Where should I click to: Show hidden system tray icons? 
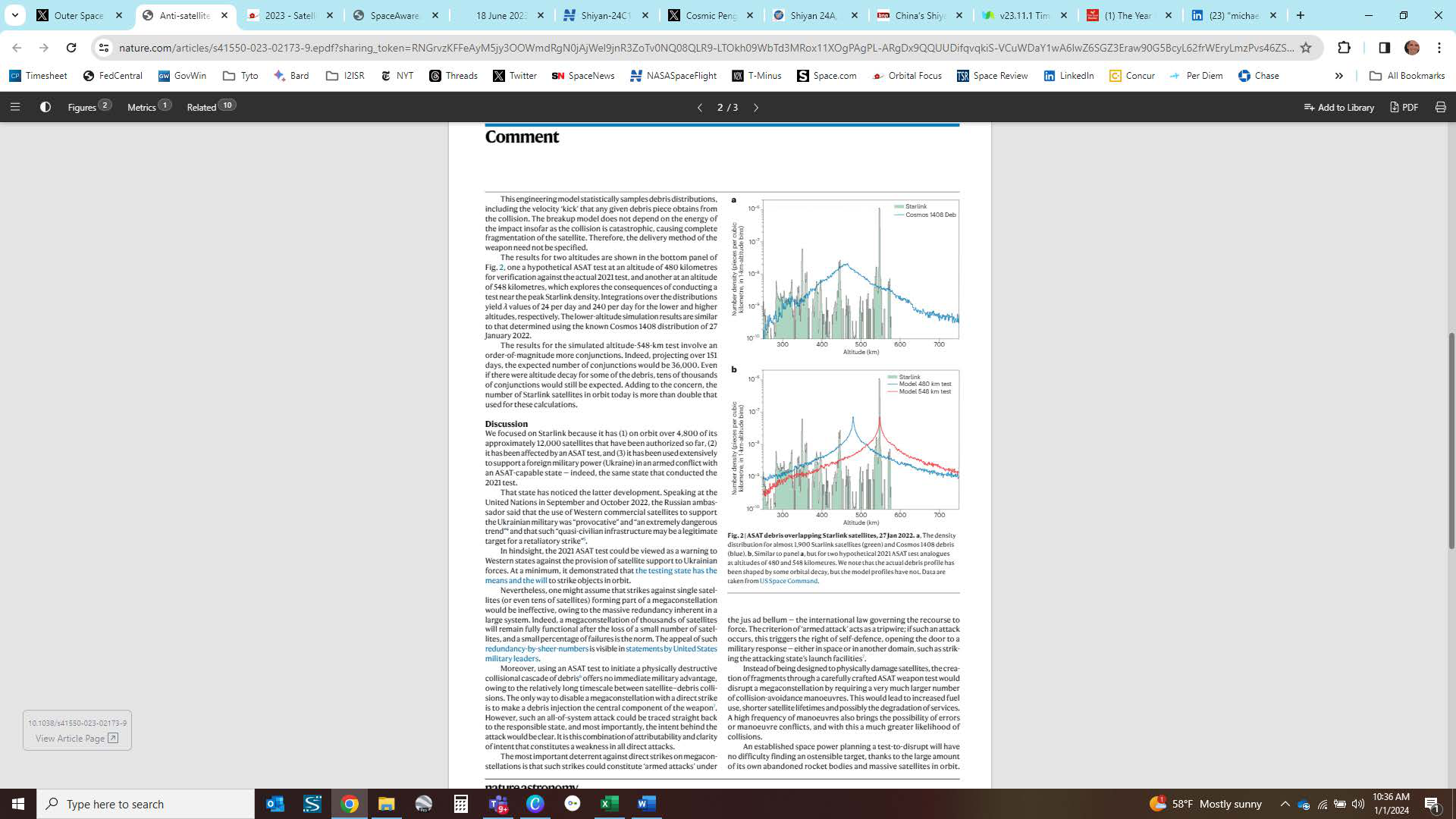1285,804
